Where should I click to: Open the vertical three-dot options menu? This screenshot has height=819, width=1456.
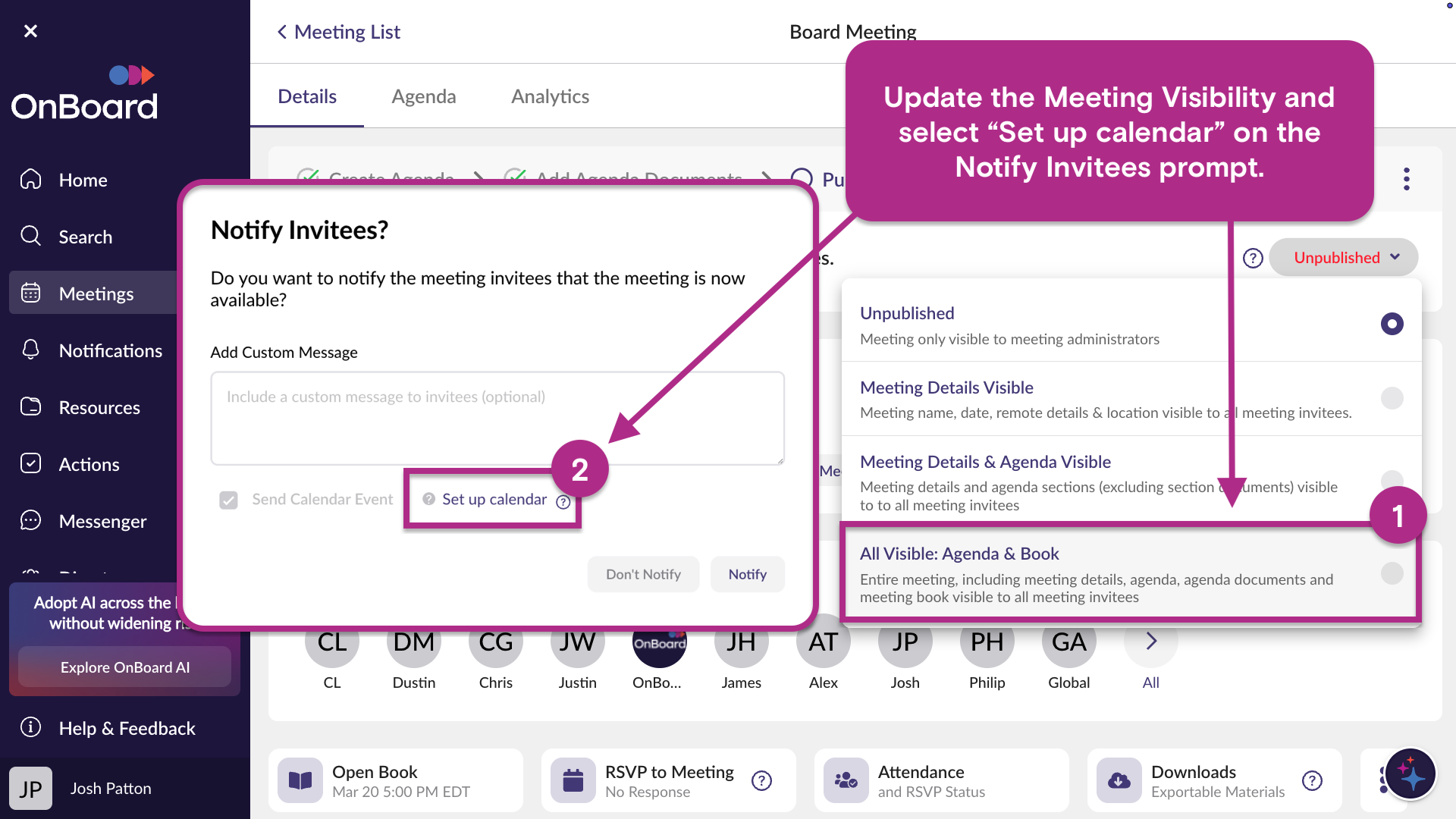point(1406,179)
